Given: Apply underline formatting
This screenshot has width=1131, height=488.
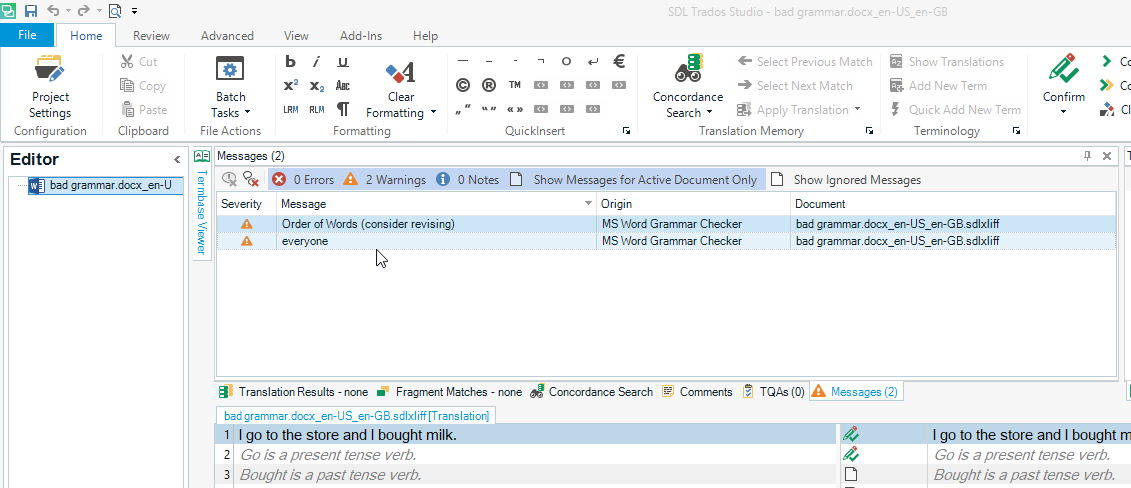Looking at the screenshot, I should (343, 62).
